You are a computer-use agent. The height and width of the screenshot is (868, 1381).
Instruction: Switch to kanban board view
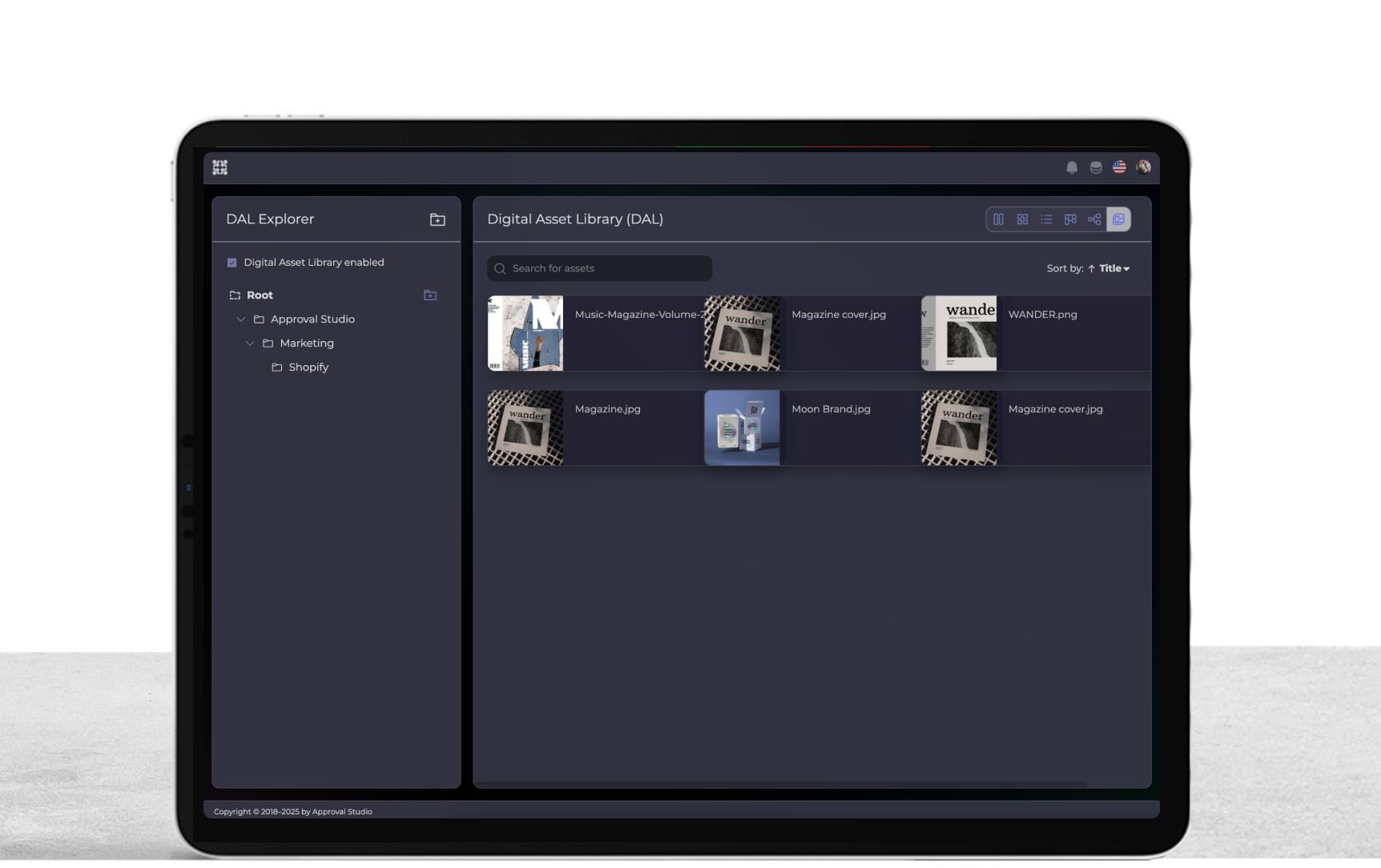click(x=1070, y=219)
